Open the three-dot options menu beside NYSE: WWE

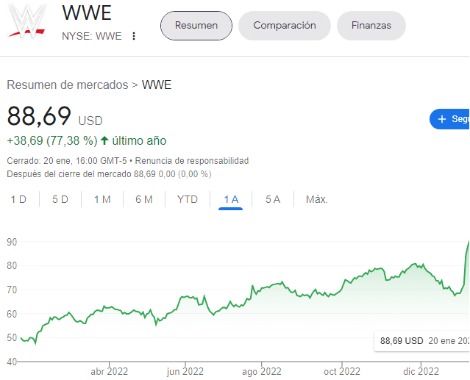point(134,36)
